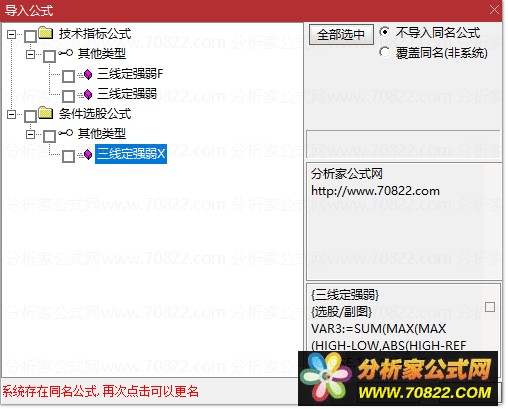Click the key icon under 技术指标公式
508x409 pixels.
coord(65,53)
